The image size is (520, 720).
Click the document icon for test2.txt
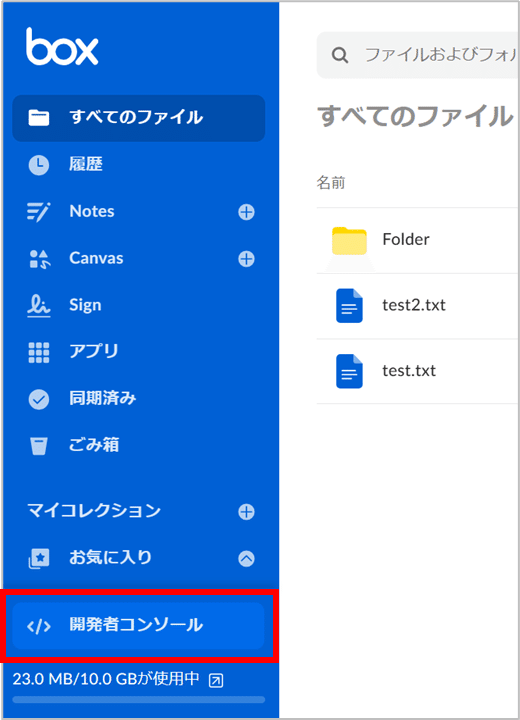349,306
